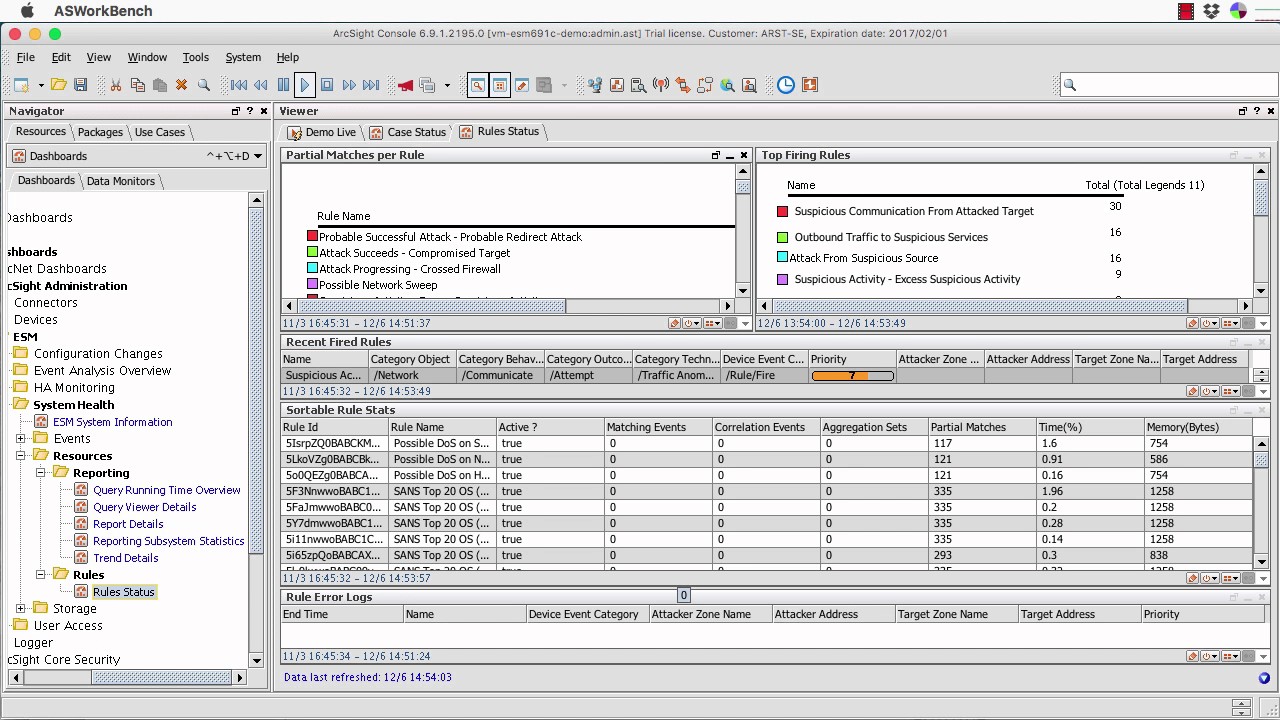
Task: Click the network nodes toolbar icon
Action: [x=595, y=85]
